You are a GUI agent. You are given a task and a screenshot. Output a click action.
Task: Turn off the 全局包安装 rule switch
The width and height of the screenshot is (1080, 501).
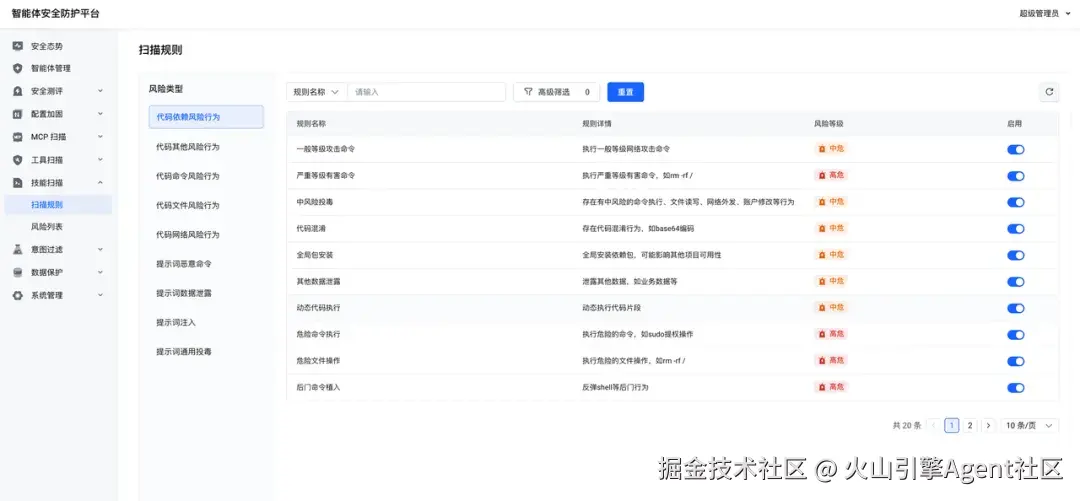tap(1015, 256)
